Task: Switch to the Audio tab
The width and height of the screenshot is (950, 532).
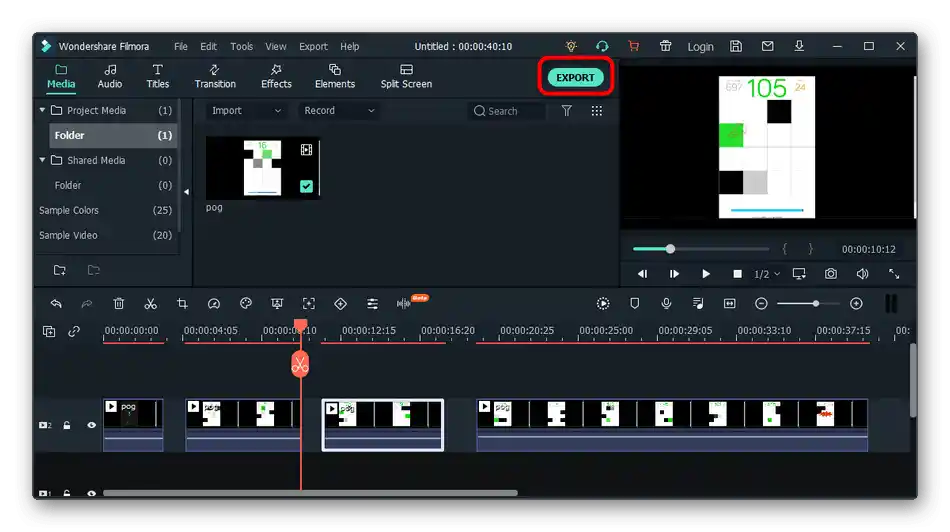Action: [110, 77]
